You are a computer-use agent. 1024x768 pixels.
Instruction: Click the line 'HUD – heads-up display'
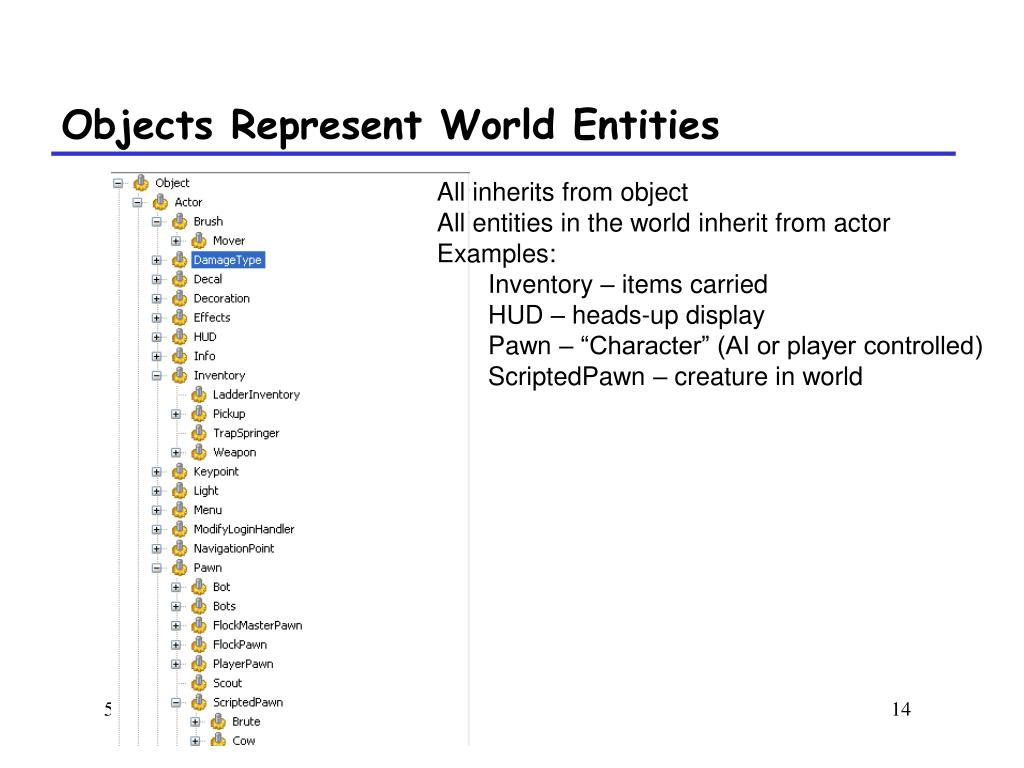(x=626, y=315)
